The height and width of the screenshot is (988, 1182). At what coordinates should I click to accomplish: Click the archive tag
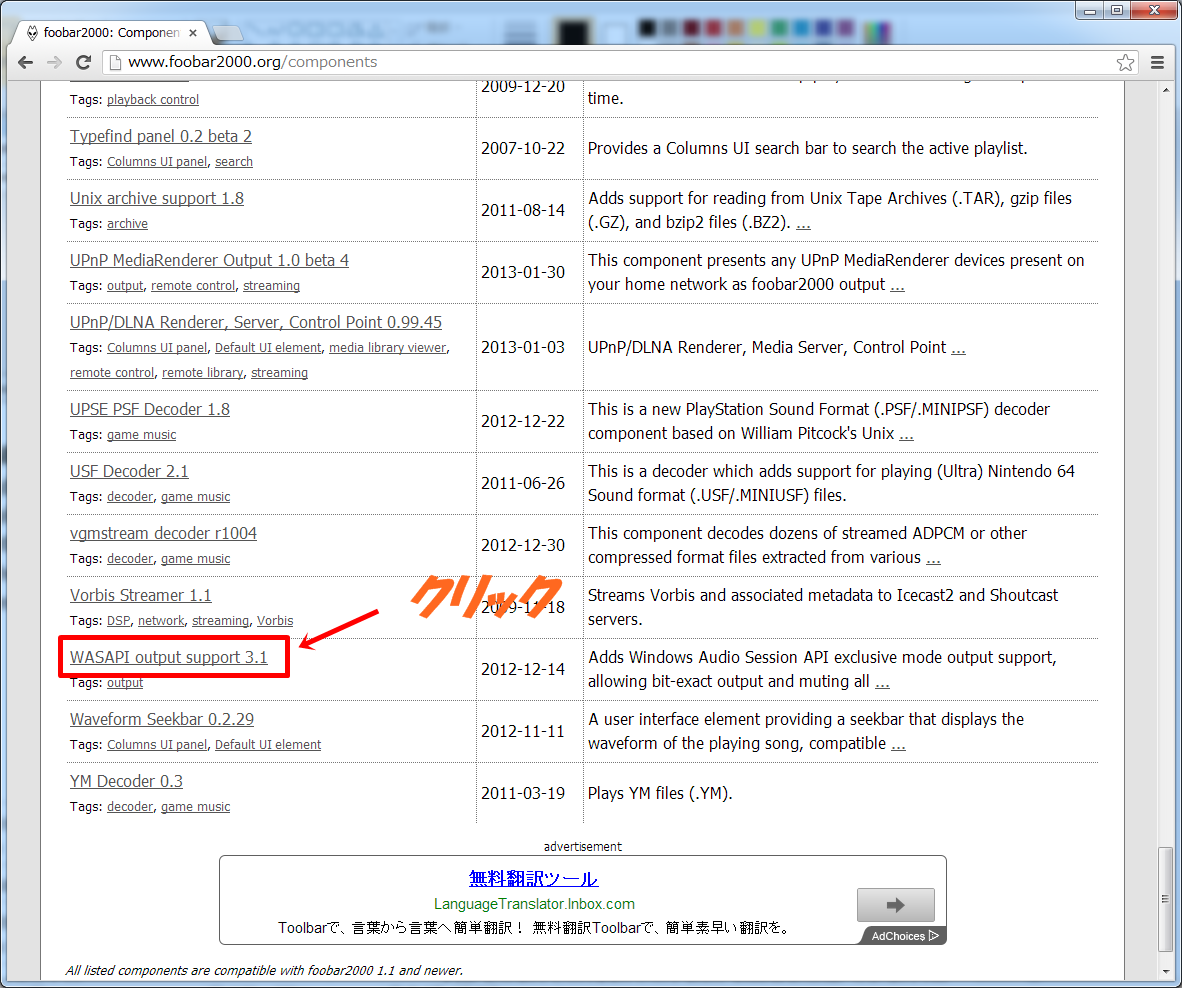click(127, 223)
